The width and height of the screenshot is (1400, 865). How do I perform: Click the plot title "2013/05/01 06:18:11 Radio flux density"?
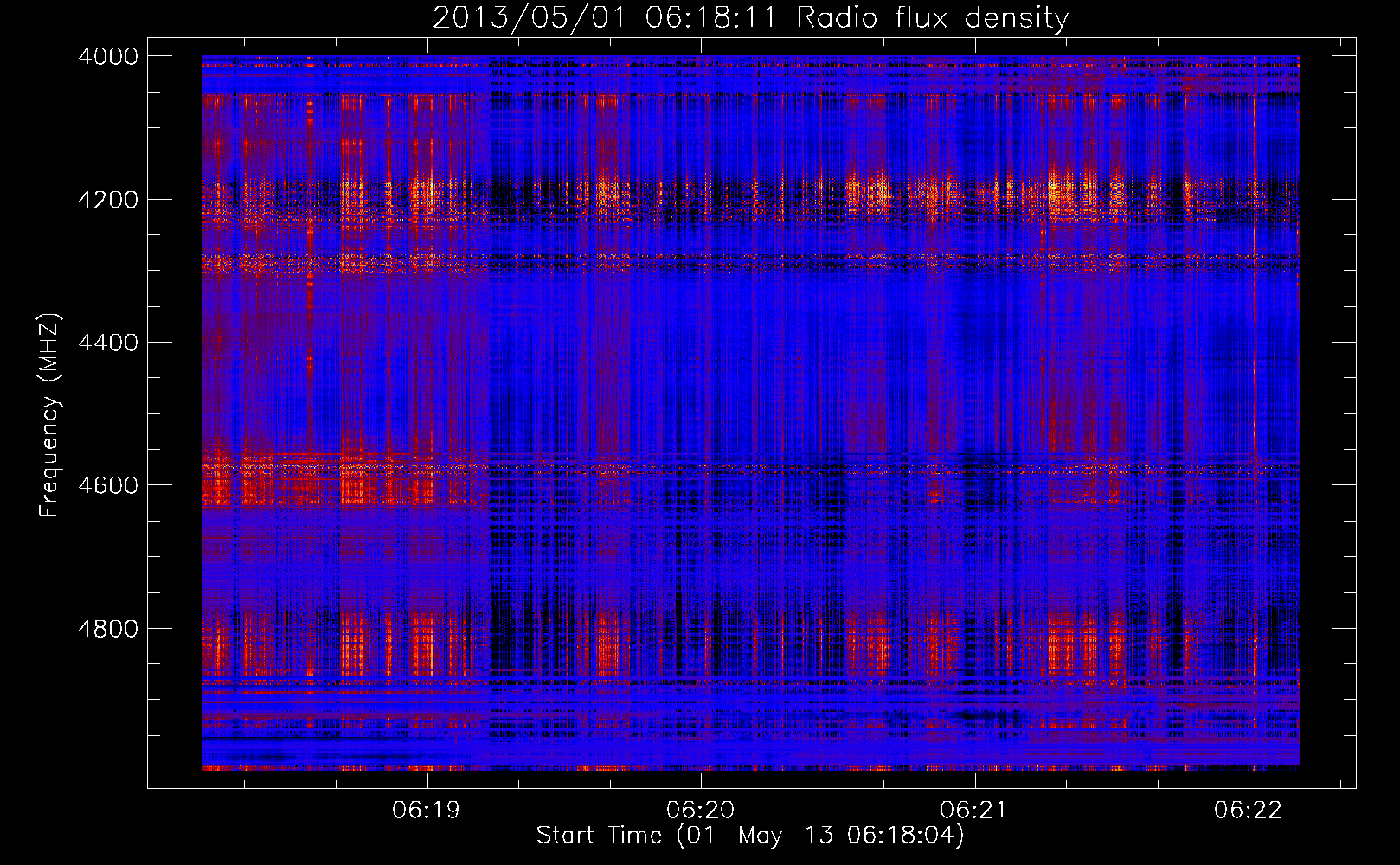[x=750, y=18]
